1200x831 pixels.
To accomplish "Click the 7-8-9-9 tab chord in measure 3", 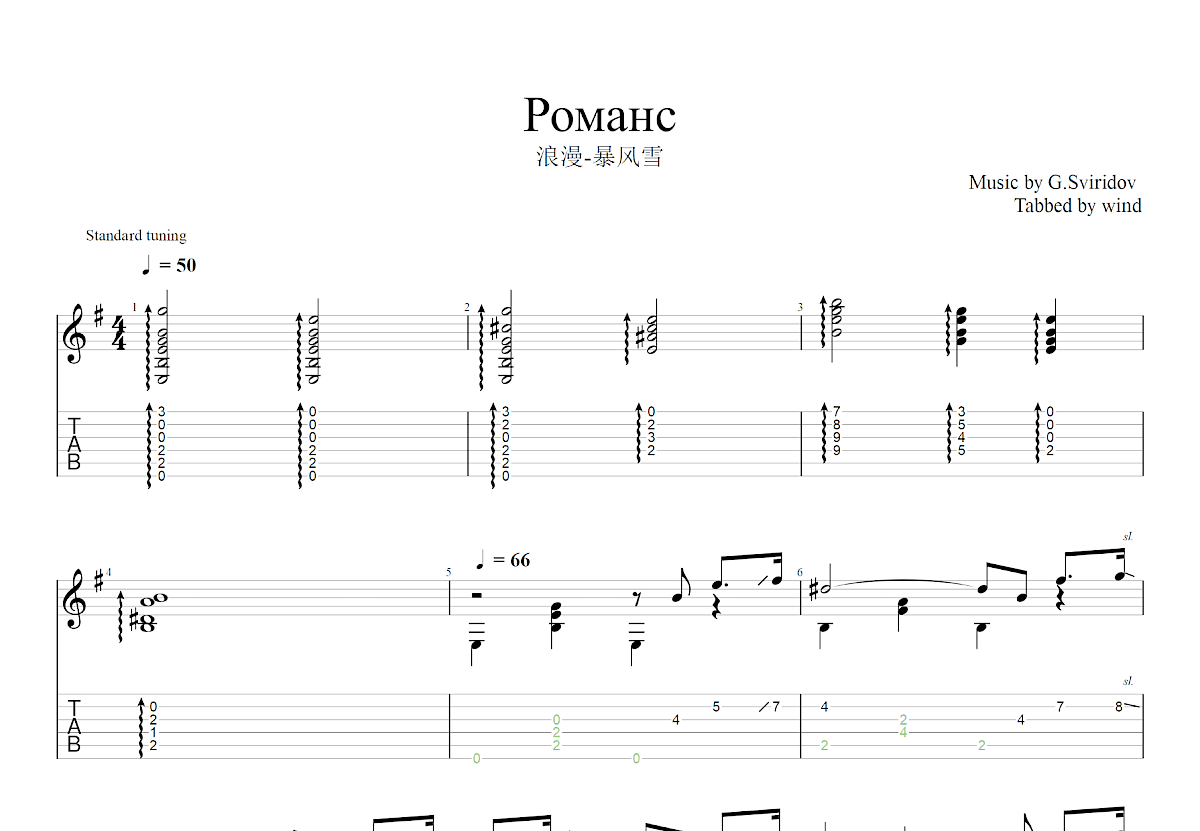I will (x=837, y=431).
